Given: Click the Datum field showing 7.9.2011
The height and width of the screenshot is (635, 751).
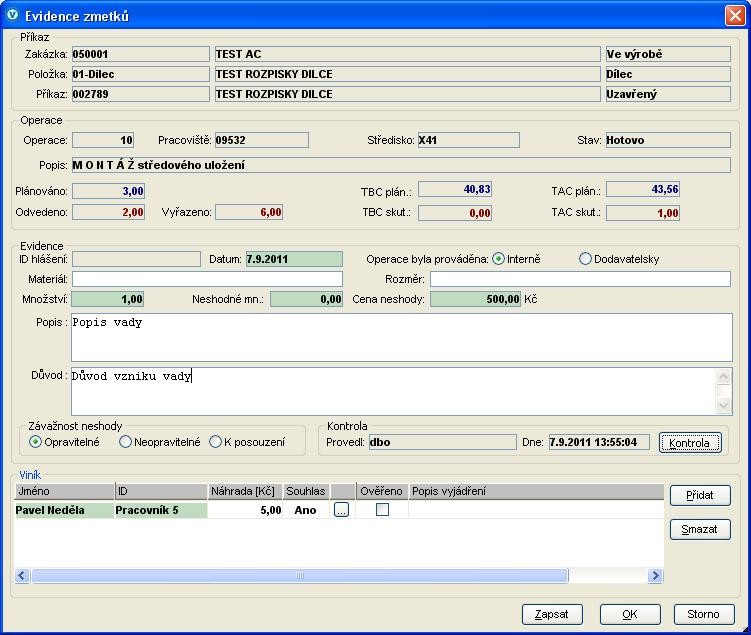Looking at the screenshot, I should pos(294,260).
